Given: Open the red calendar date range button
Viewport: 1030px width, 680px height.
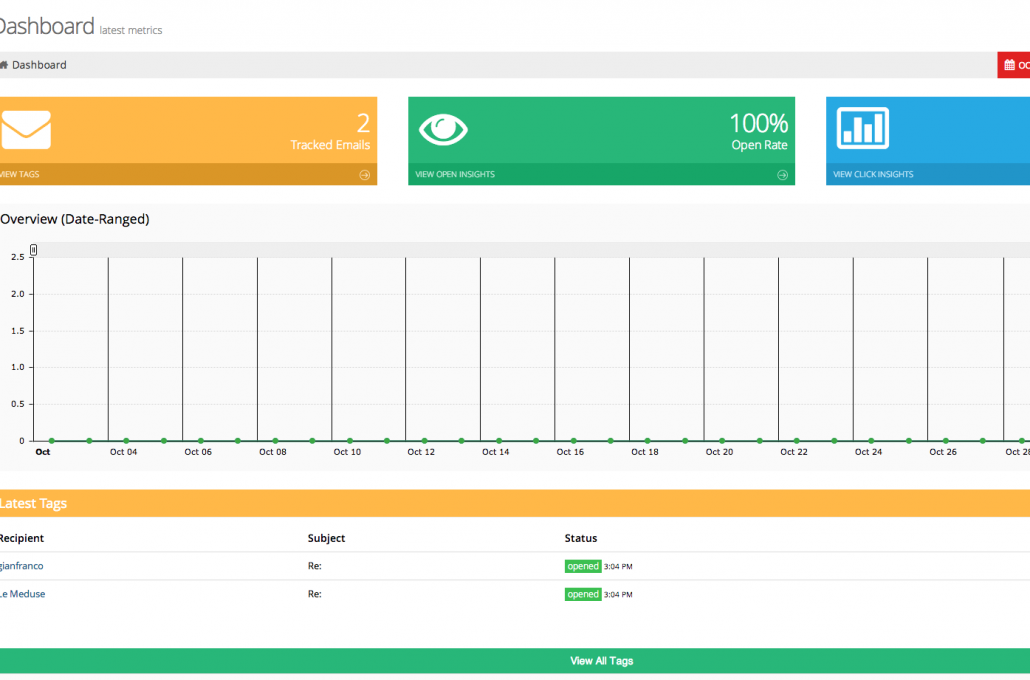Looking at the screenshot, I should pyautogui.click(x=1014, y=65).
